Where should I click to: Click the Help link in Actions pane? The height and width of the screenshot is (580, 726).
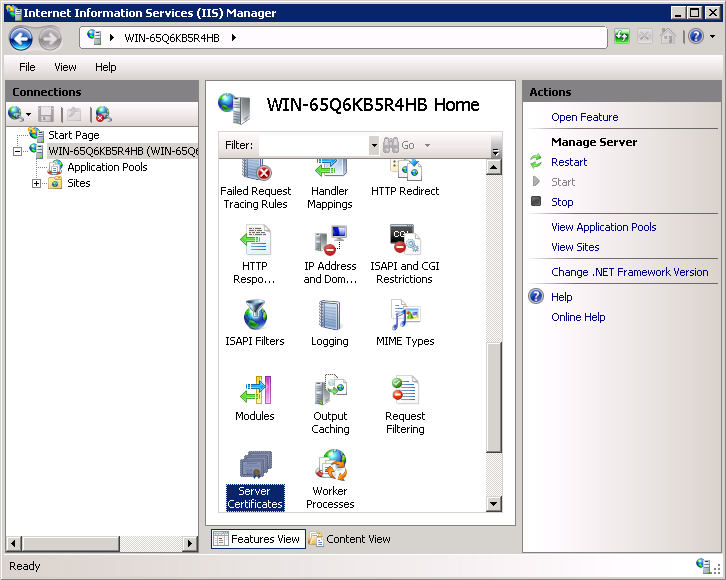[x=562, y=297]
